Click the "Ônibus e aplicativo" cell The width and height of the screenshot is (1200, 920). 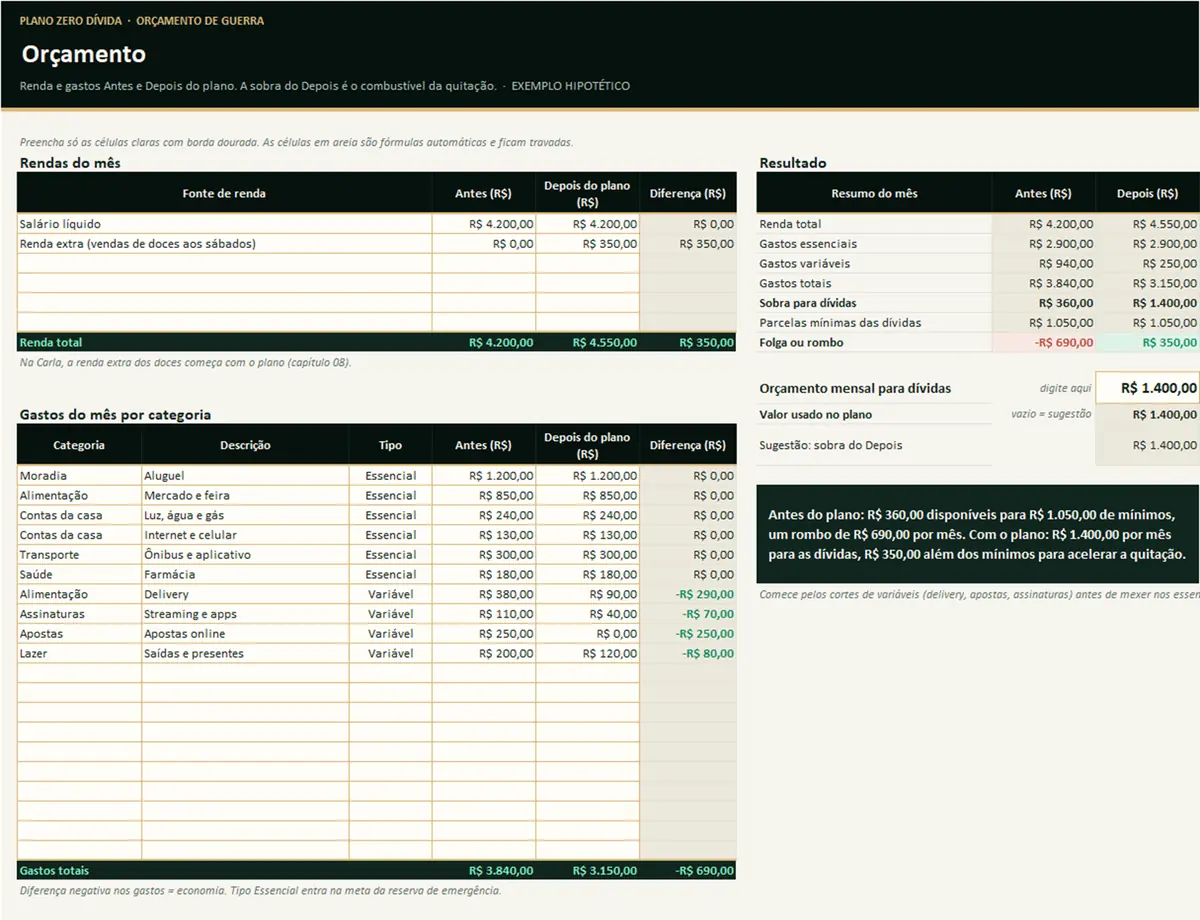(x=245, y=555)
